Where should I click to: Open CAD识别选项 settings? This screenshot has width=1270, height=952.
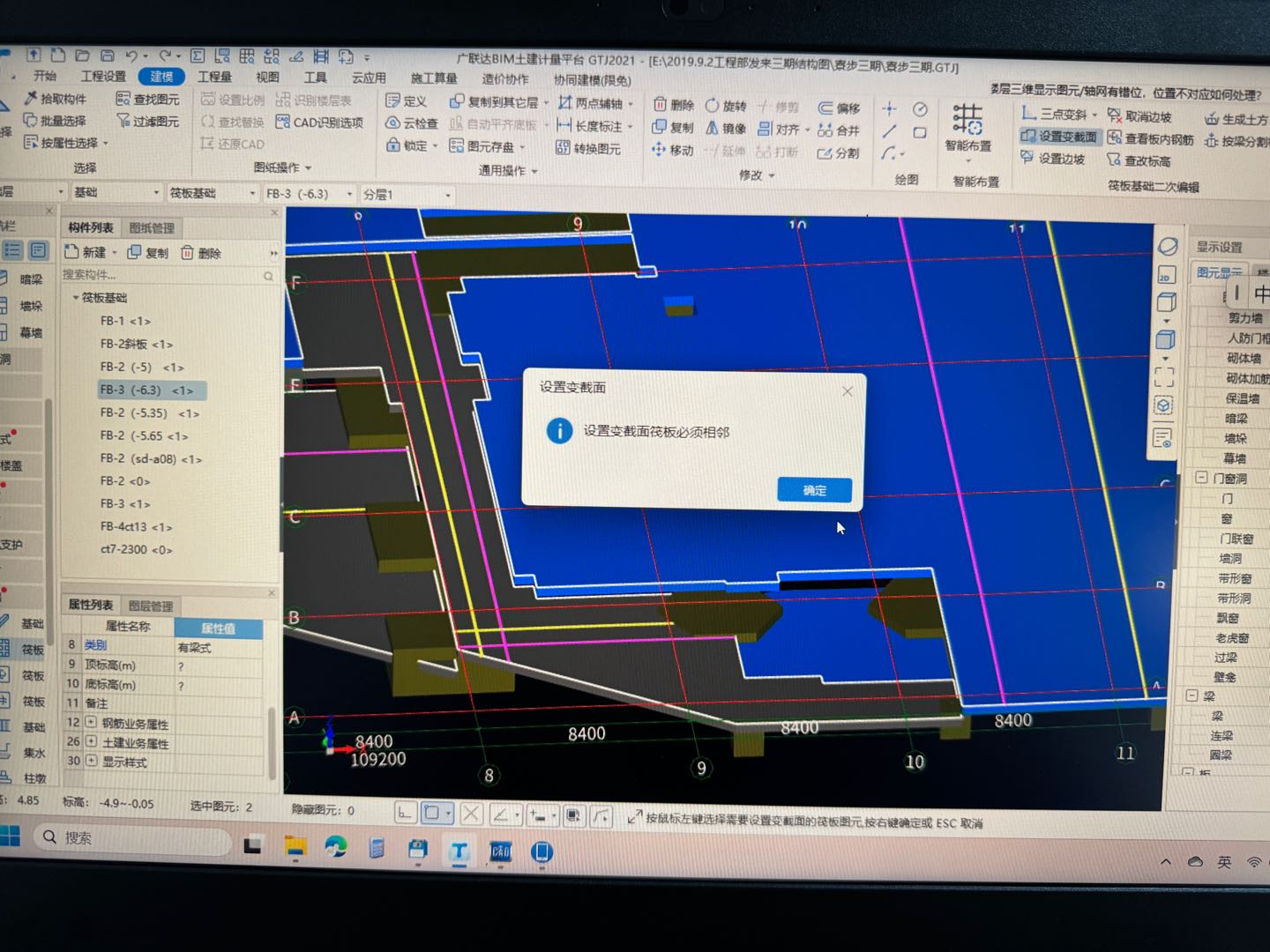click(319, 123)
